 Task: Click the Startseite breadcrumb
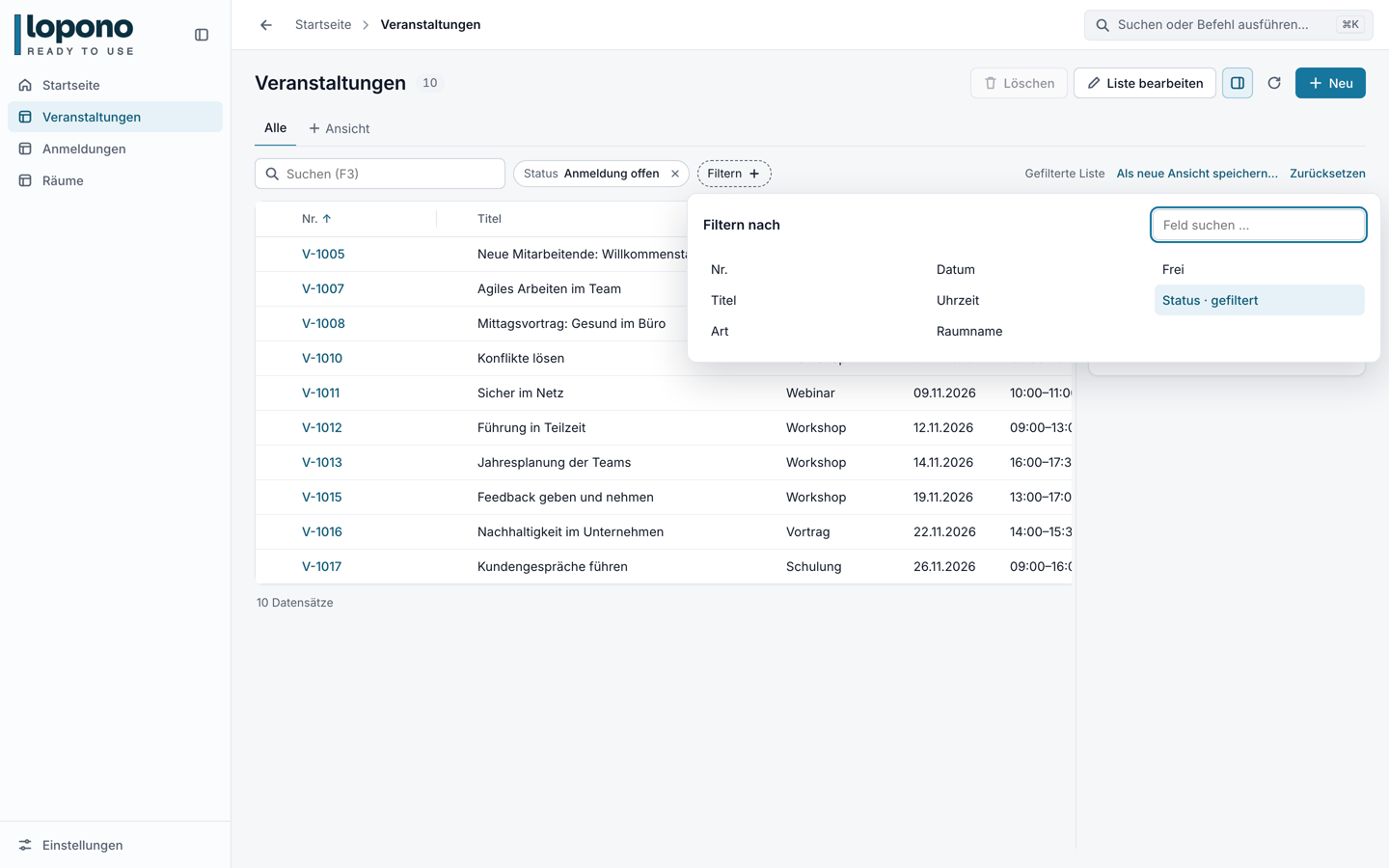coord(323,25)
